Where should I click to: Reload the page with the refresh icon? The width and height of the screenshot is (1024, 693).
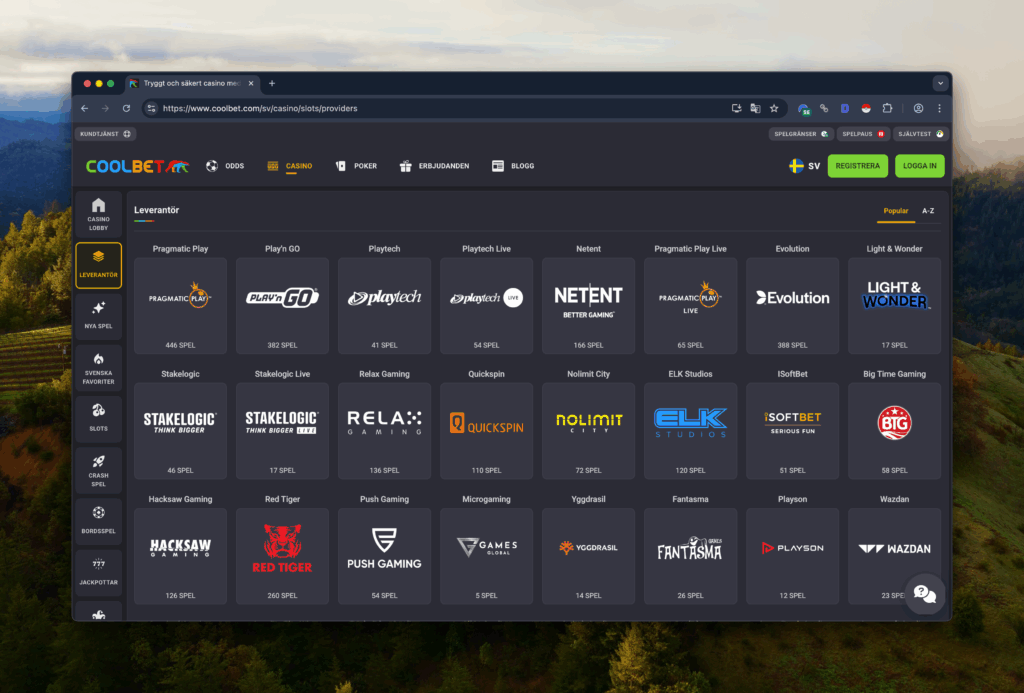click(127, 108)
